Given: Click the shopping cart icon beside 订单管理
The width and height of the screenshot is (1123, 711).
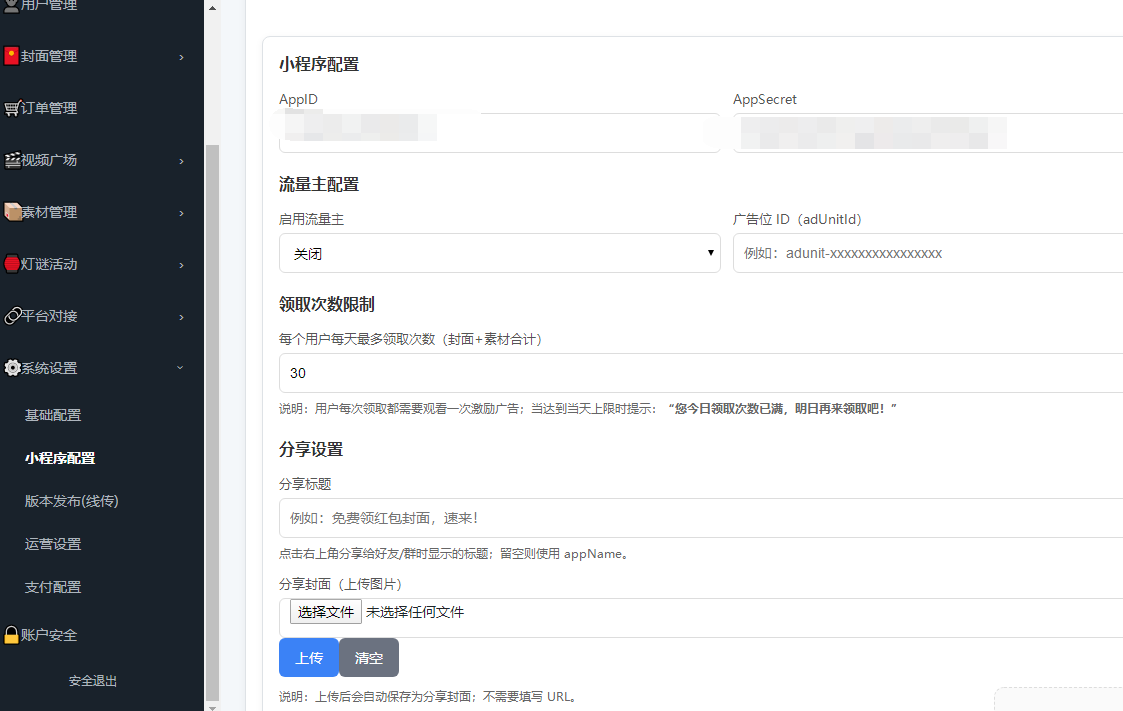Looking at the screenshot, I should 12,108.
